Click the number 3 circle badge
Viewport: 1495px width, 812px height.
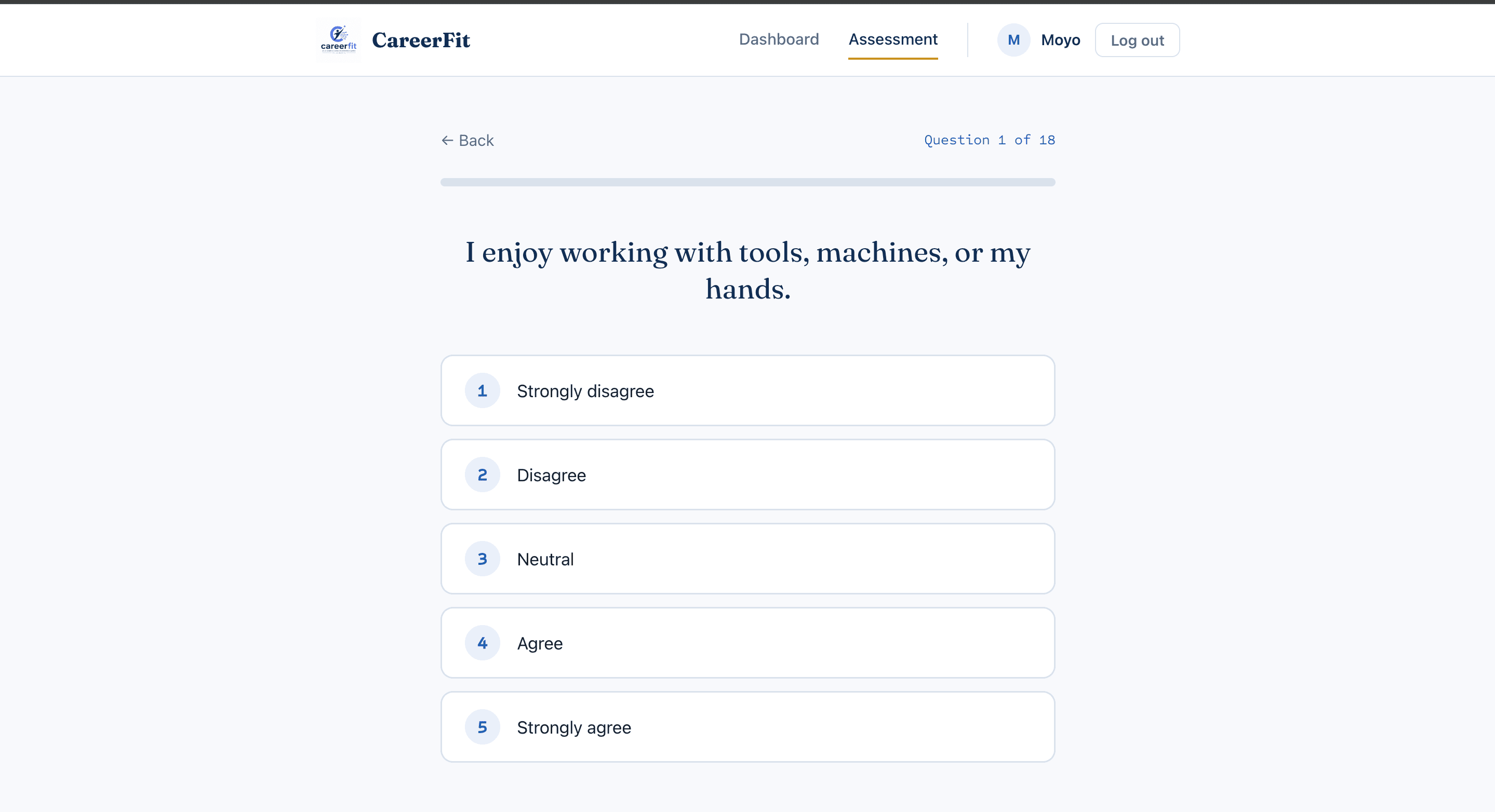tap(482, 559)
